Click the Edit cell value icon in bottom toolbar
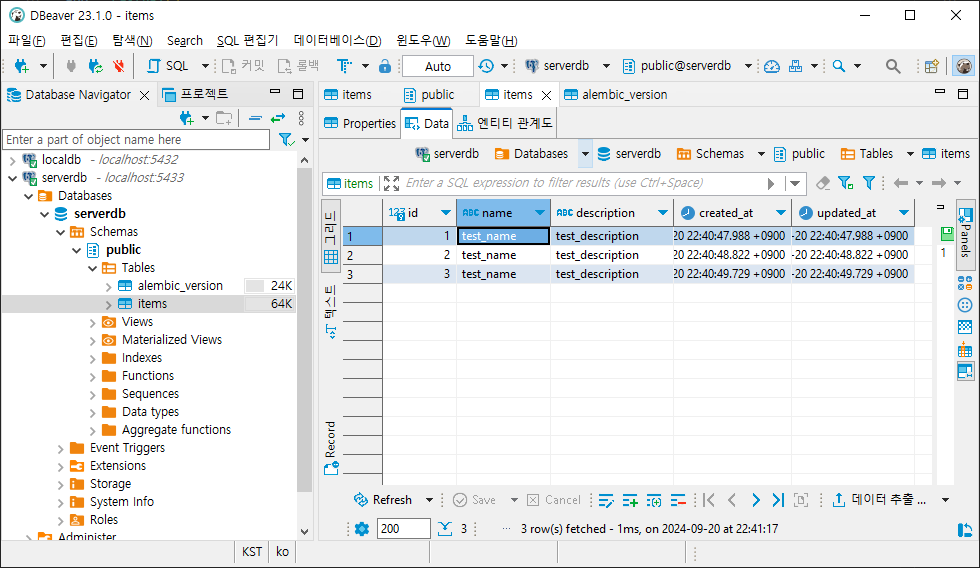The height and width of the screenshot is (568, 980). 606,500
